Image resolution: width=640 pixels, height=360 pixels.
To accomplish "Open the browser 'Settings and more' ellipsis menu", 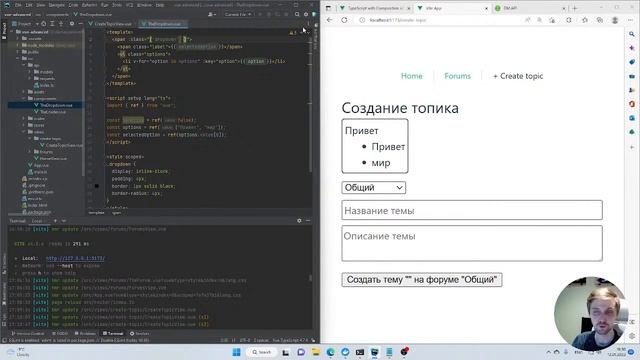I will (x=631, y=20).
